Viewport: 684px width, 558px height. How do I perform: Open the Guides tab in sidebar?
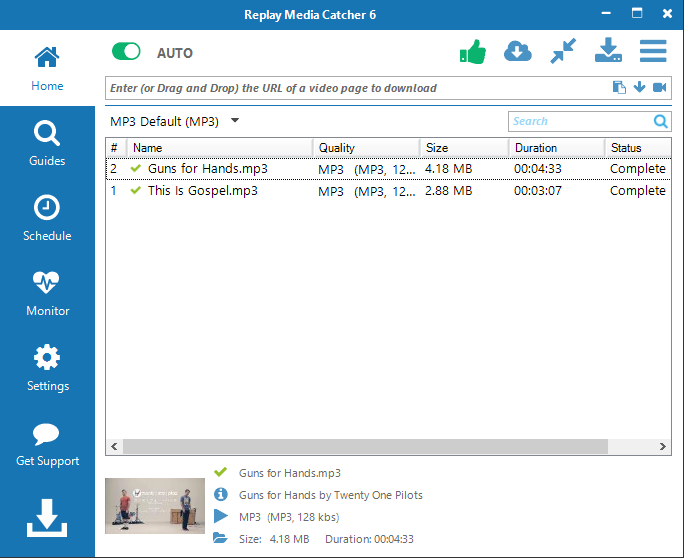click(x=47, y=143)
